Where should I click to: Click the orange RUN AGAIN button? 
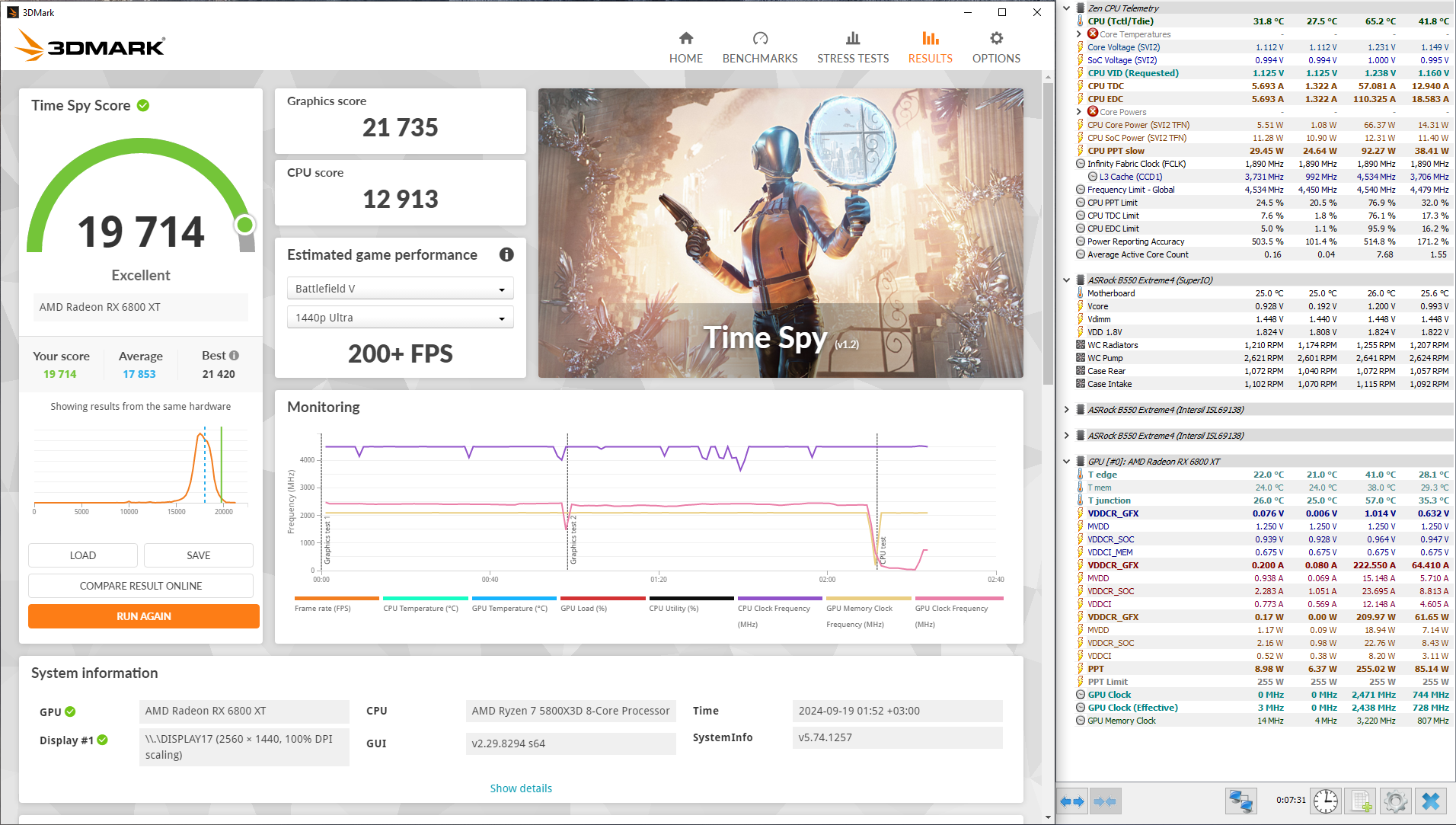(144, 616)
